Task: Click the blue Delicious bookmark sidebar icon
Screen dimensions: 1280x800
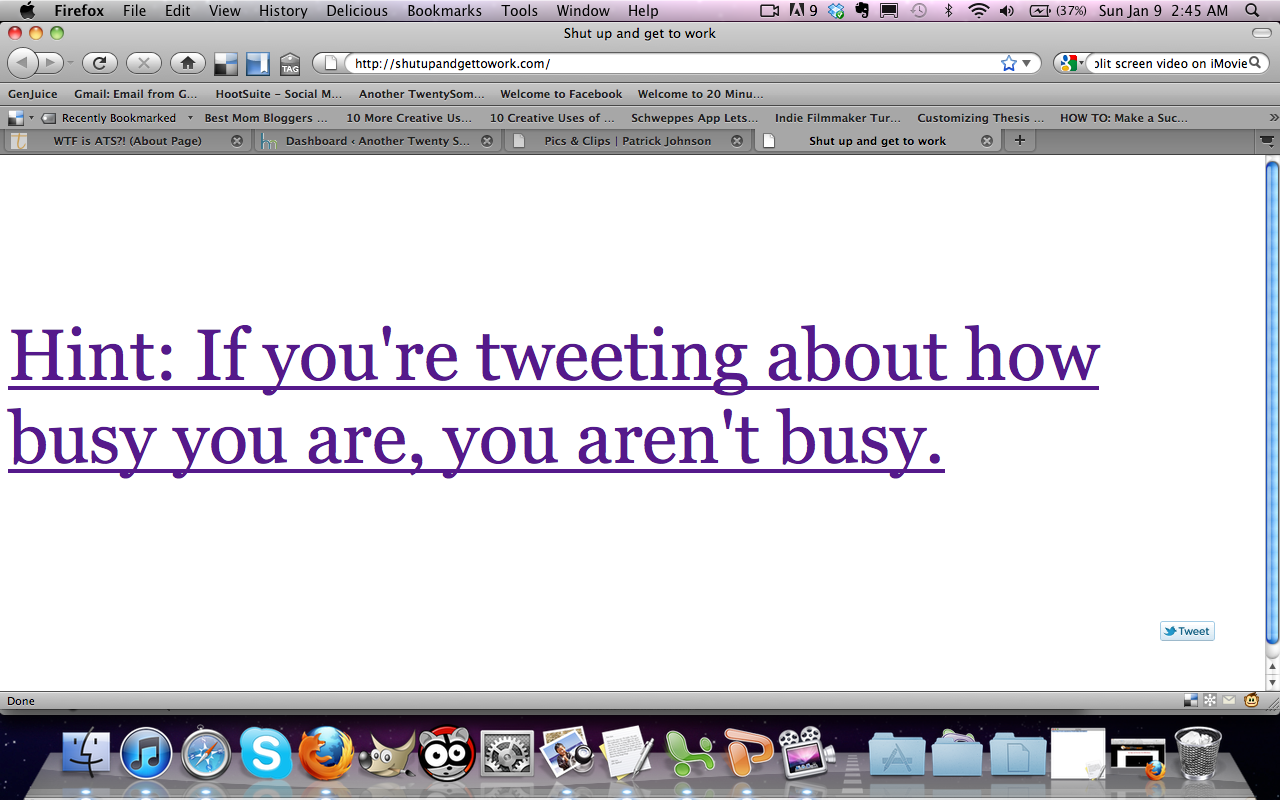Action: (258, 64)
